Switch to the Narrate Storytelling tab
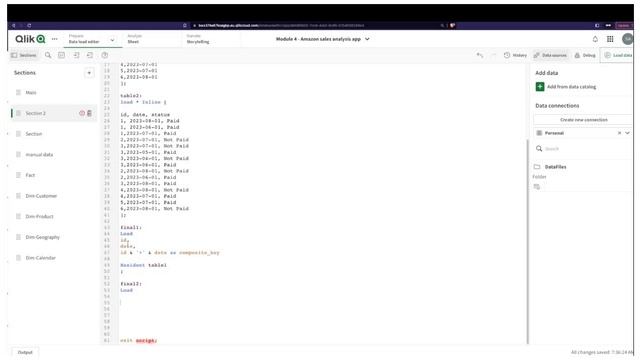Viewport: 640px width, 360px height. point(198,39)
